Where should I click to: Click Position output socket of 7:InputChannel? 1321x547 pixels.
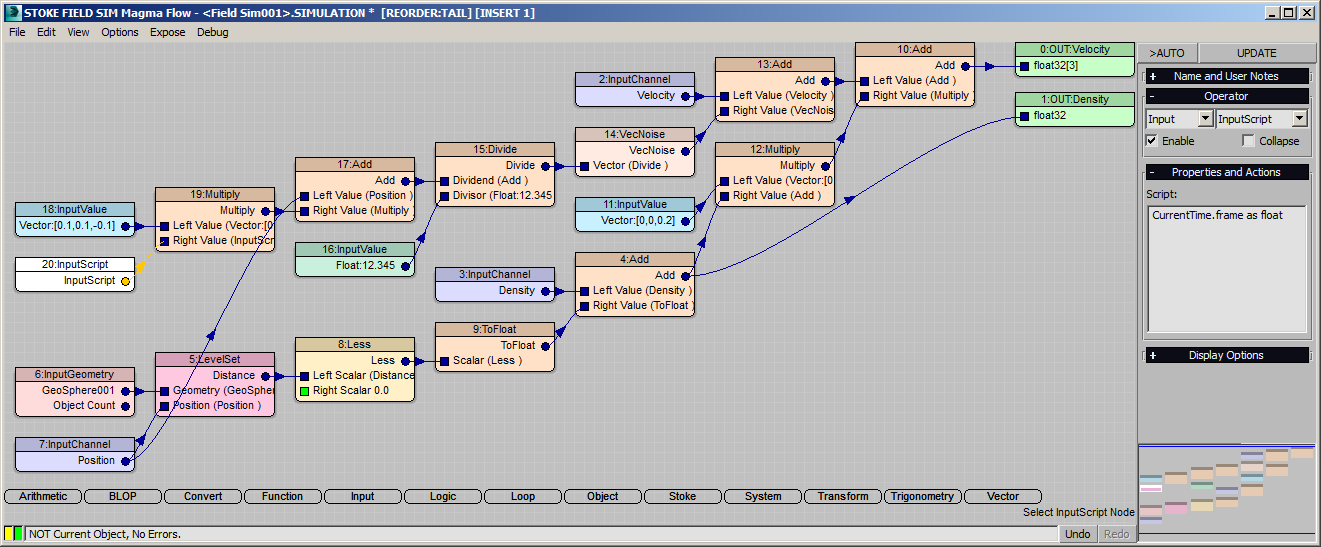coord(125,461)
